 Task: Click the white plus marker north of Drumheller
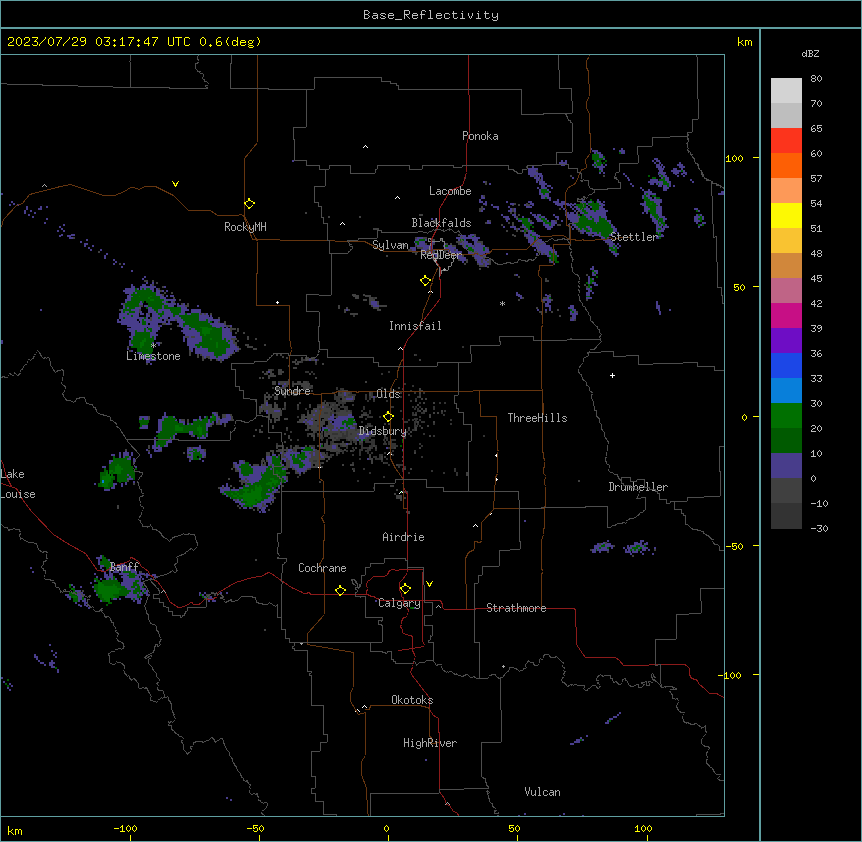(x=612, y=375)
